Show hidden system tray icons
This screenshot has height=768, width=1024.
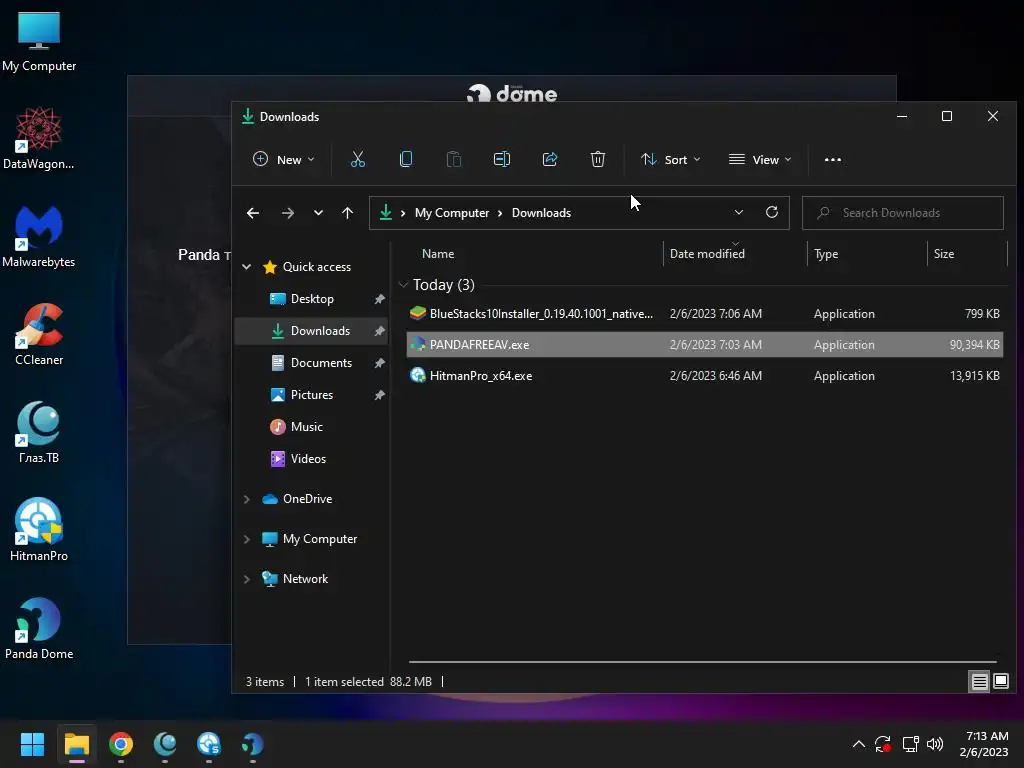[859, 744]
